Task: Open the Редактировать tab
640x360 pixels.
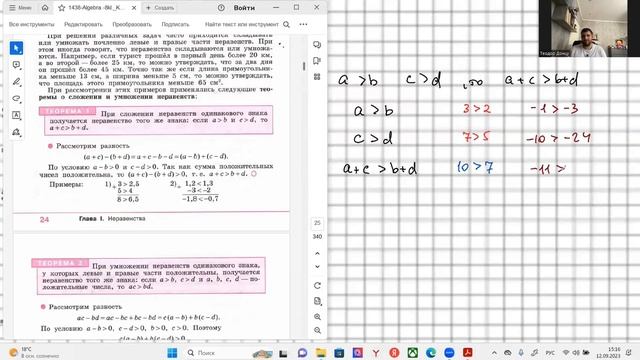Action: pos(83,24)
